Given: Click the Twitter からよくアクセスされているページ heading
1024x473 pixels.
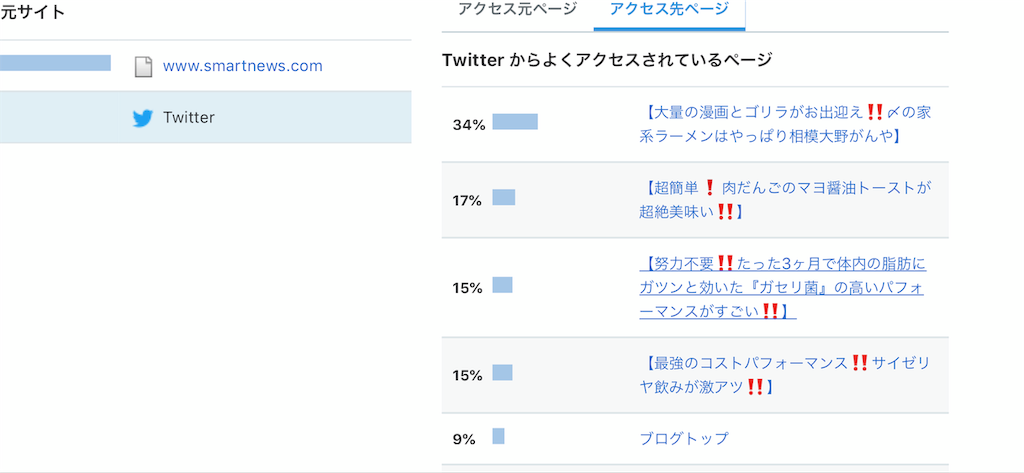Looking at the screenshot, I should pyautogui.click(x=607, y=60).
